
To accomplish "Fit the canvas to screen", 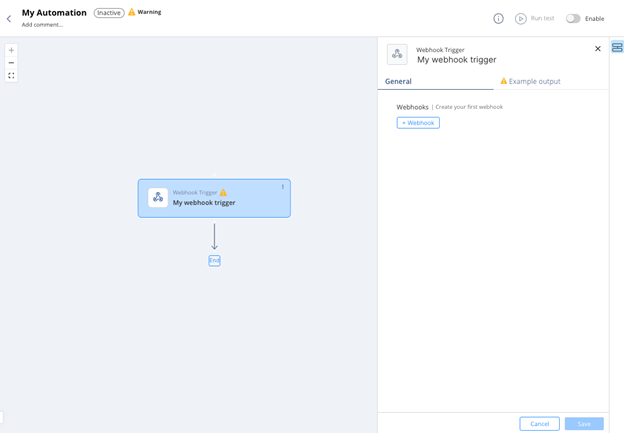I will coord(11,76).
